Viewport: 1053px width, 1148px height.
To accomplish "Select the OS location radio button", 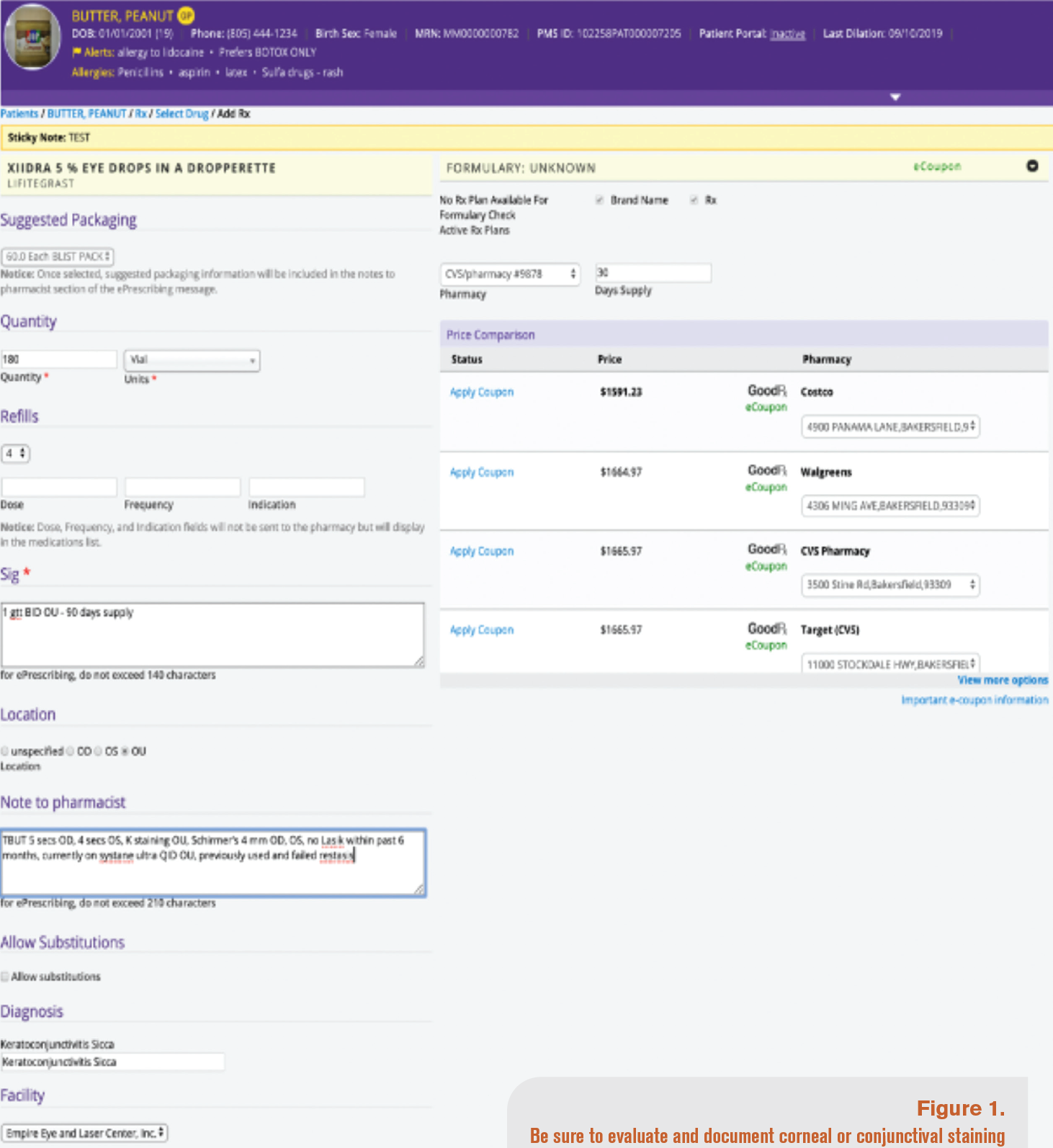I will point(98,751).
